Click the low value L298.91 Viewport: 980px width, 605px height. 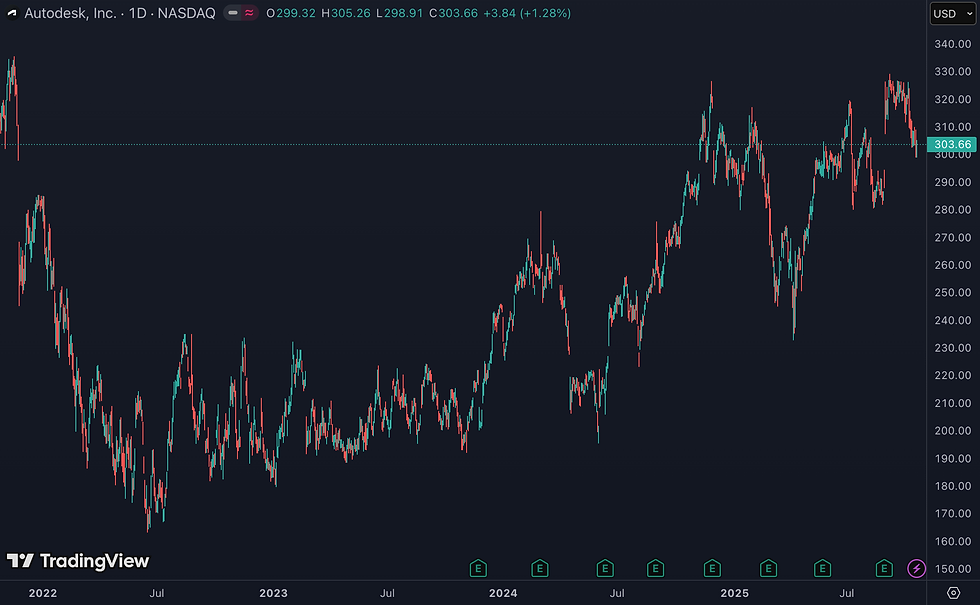pos(399,13)
